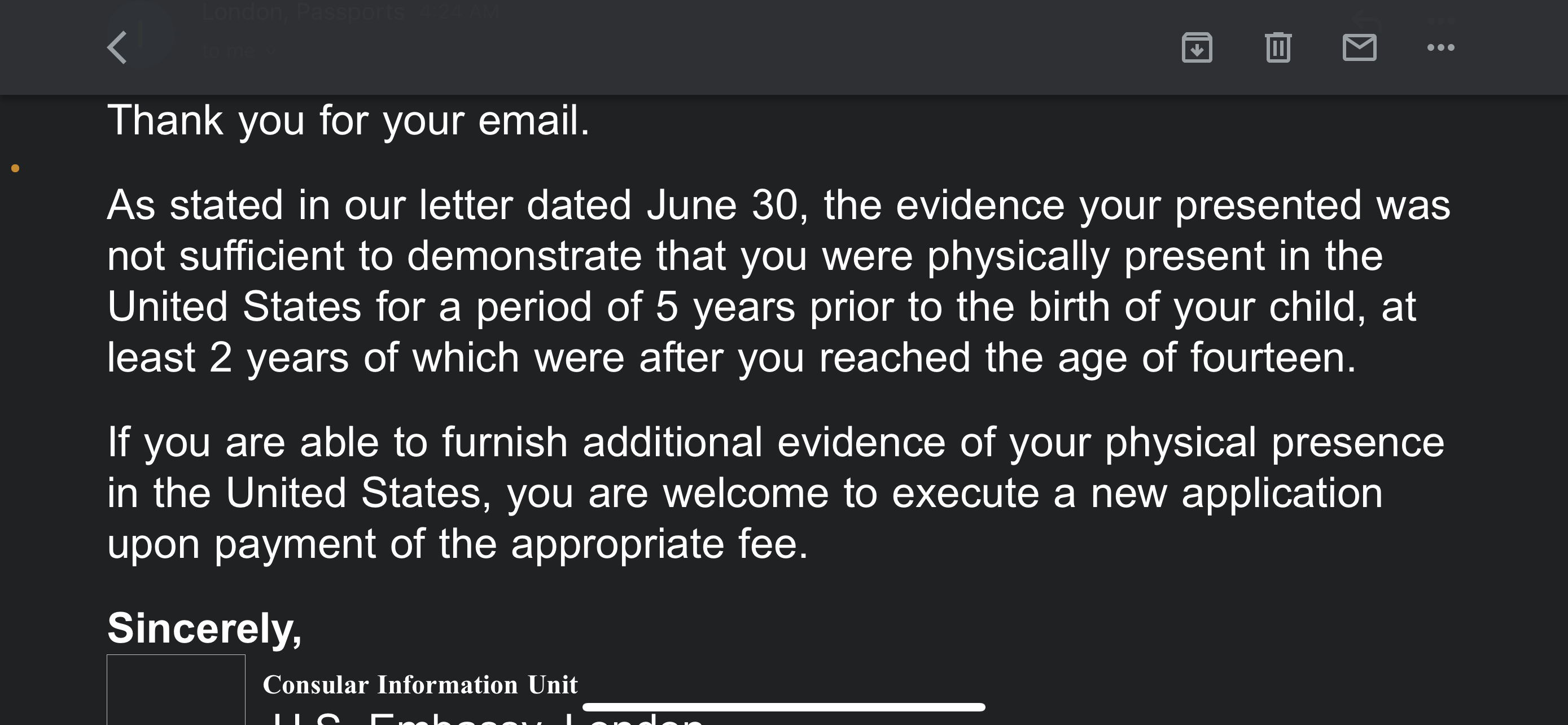Tap the faded 4:24 AM timestamp

pos(459,12)
